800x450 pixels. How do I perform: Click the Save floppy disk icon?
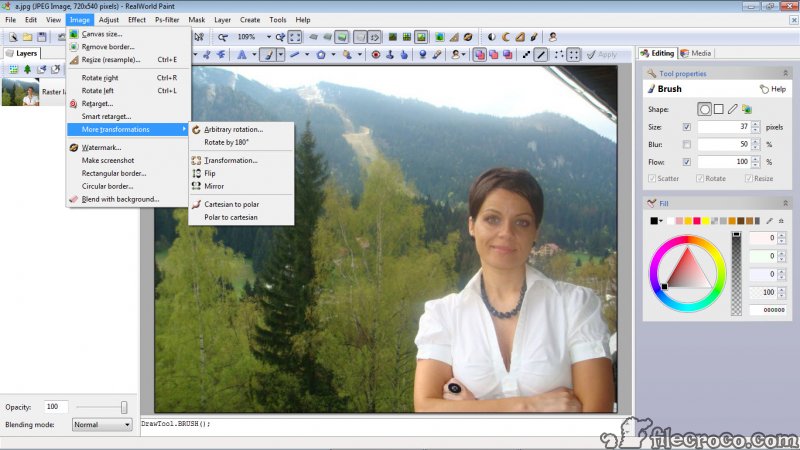(42, 37)
